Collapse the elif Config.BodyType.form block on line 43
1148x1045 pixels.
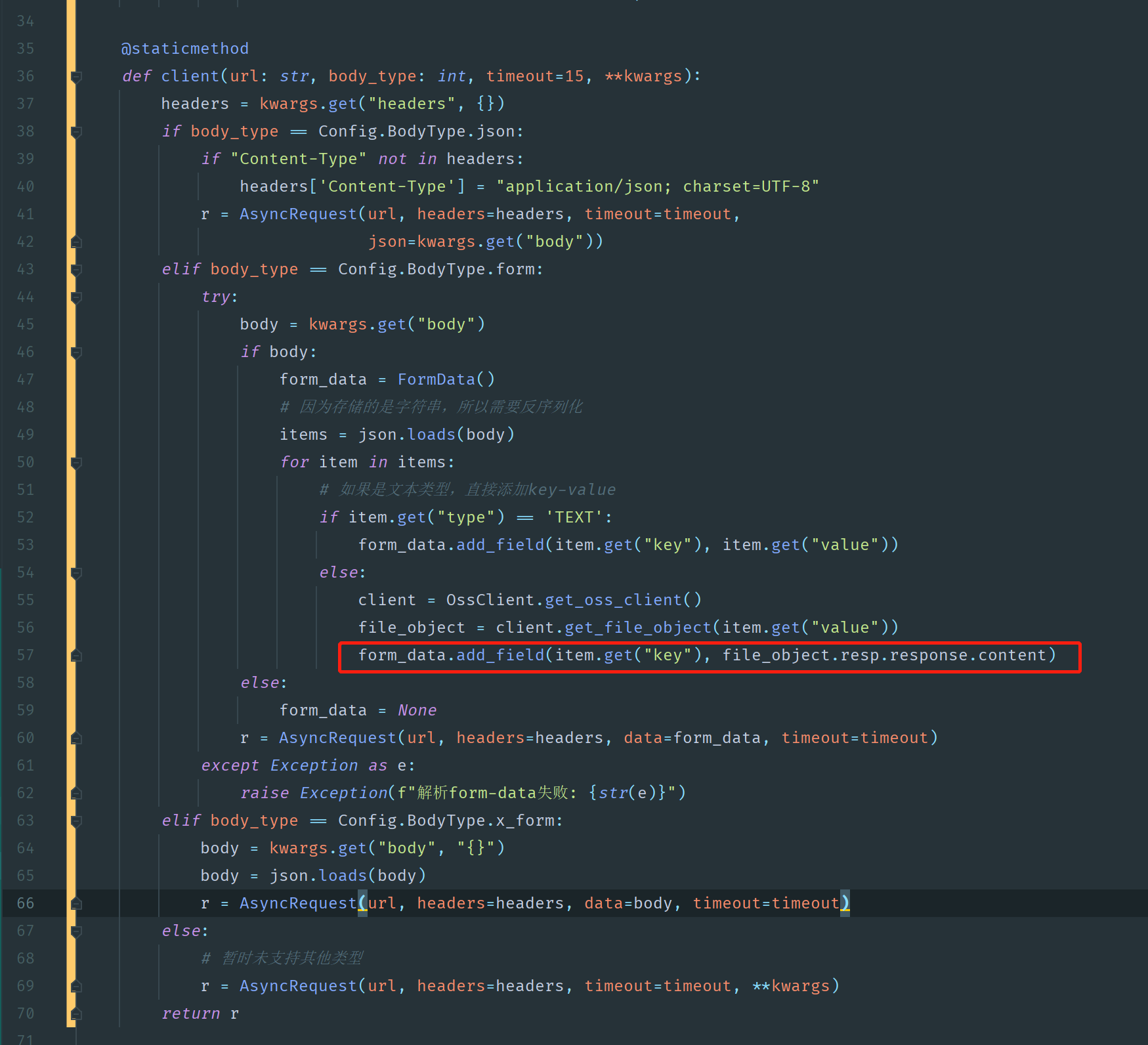tap(76, 270)
